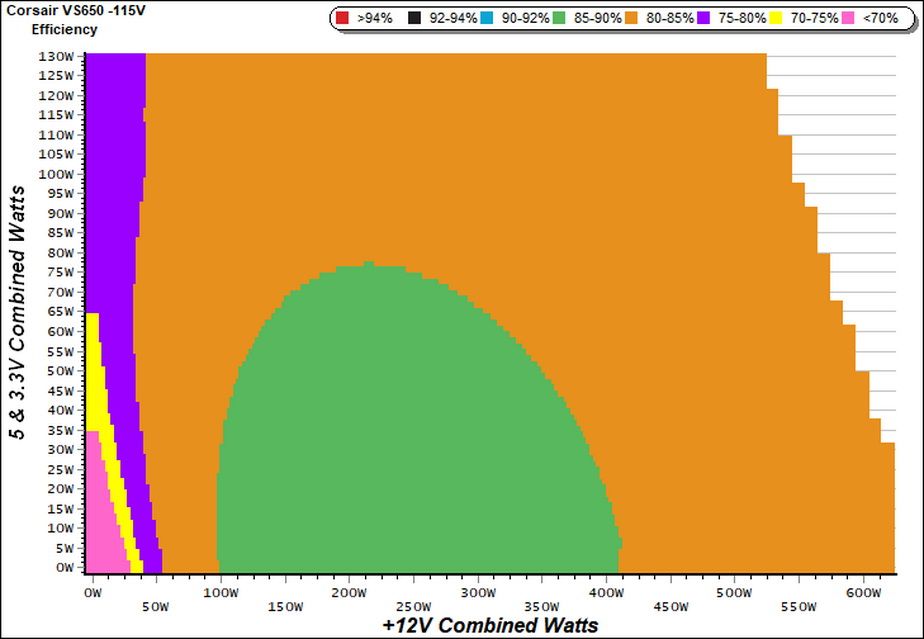924x639 pixels.
Task: Click the Efficiency subtitle text
Action: point(65,29)
